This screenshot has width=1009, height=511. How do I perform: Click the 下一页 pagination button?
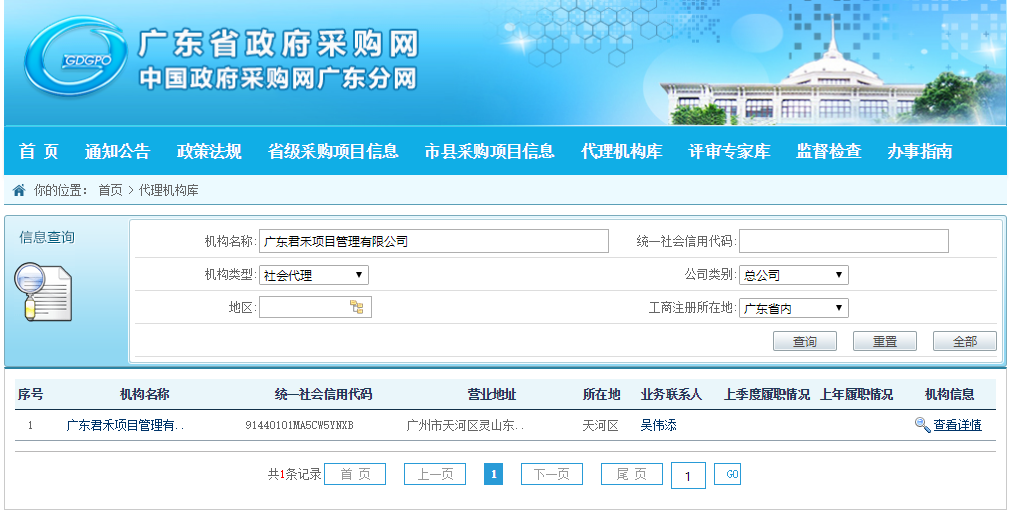pyautogui.click(x=552, y=474)
